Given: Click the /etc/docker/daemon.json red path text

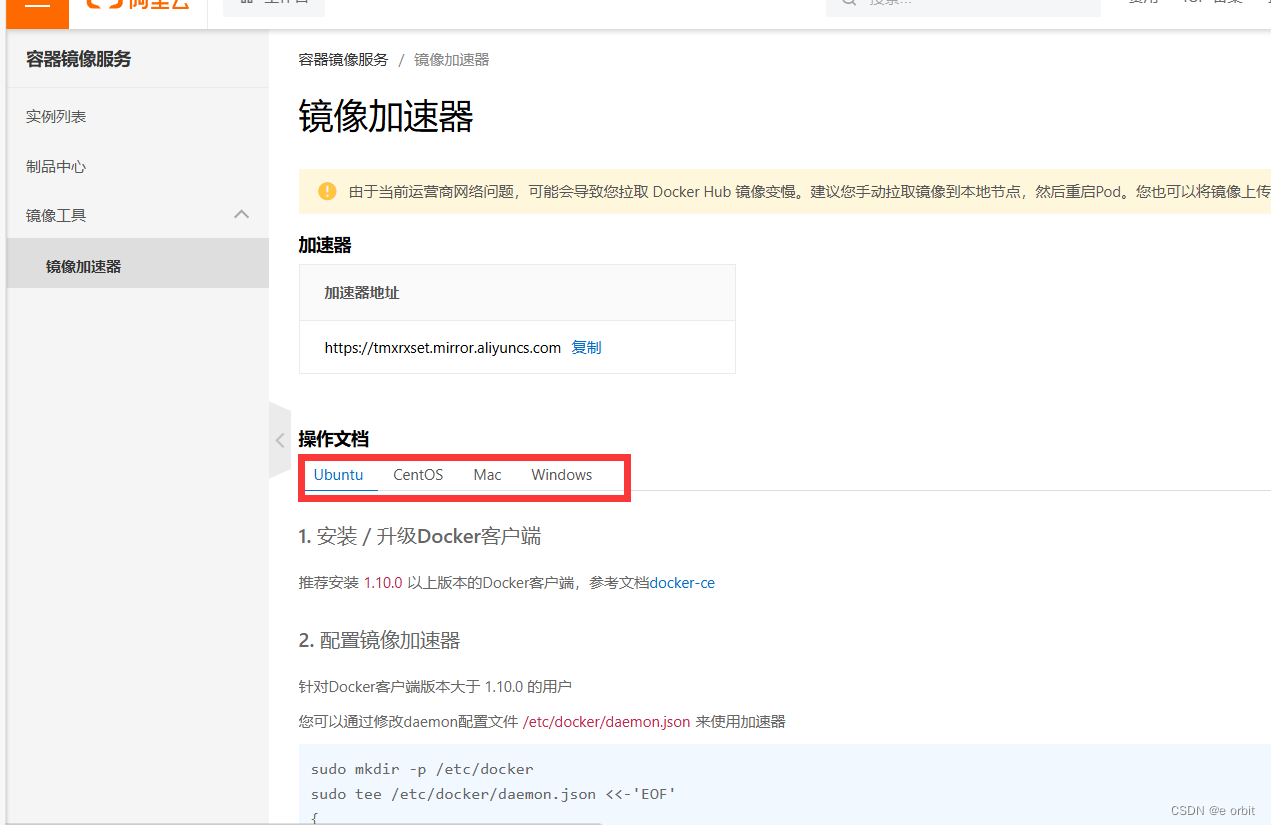Looking at the screenshot, I should click(606, 722).
